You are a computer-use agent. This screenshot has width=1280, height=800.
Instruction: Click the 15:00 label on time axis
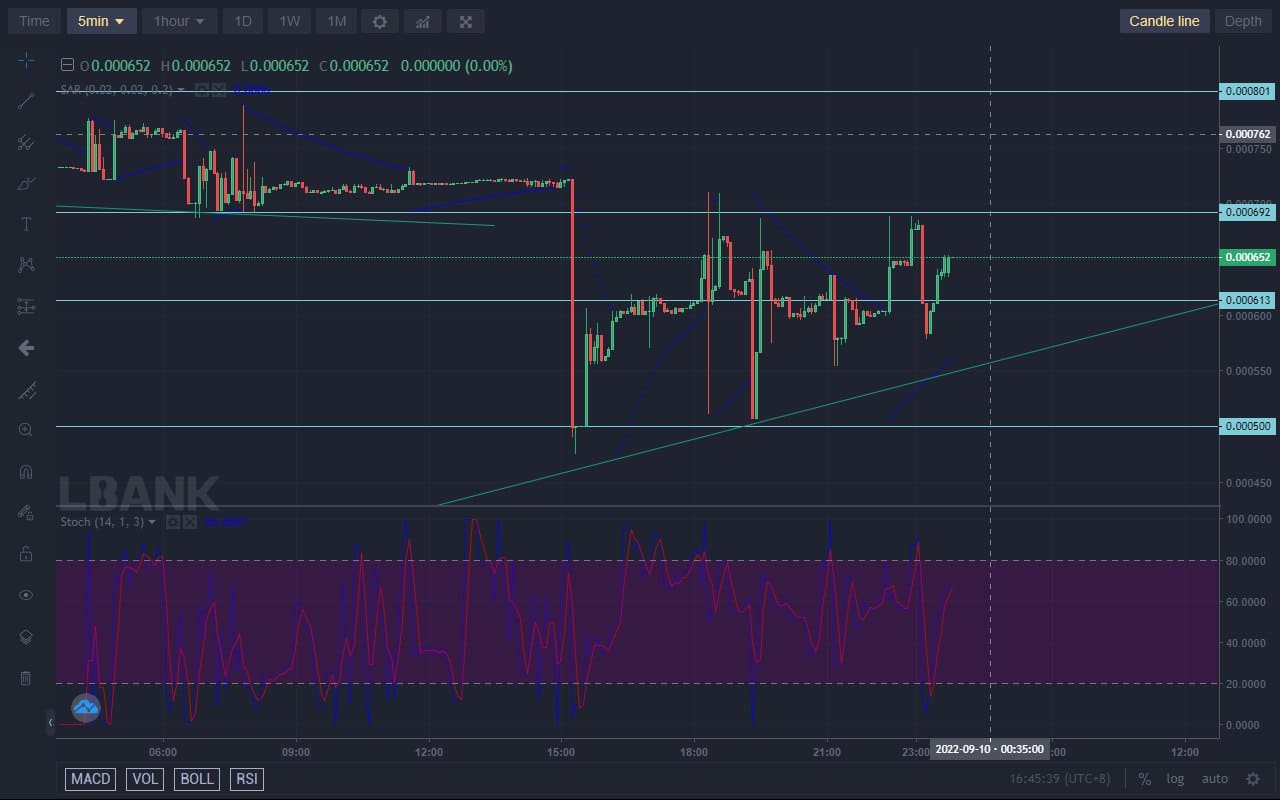pyautogui.click(x=561, y=751)
